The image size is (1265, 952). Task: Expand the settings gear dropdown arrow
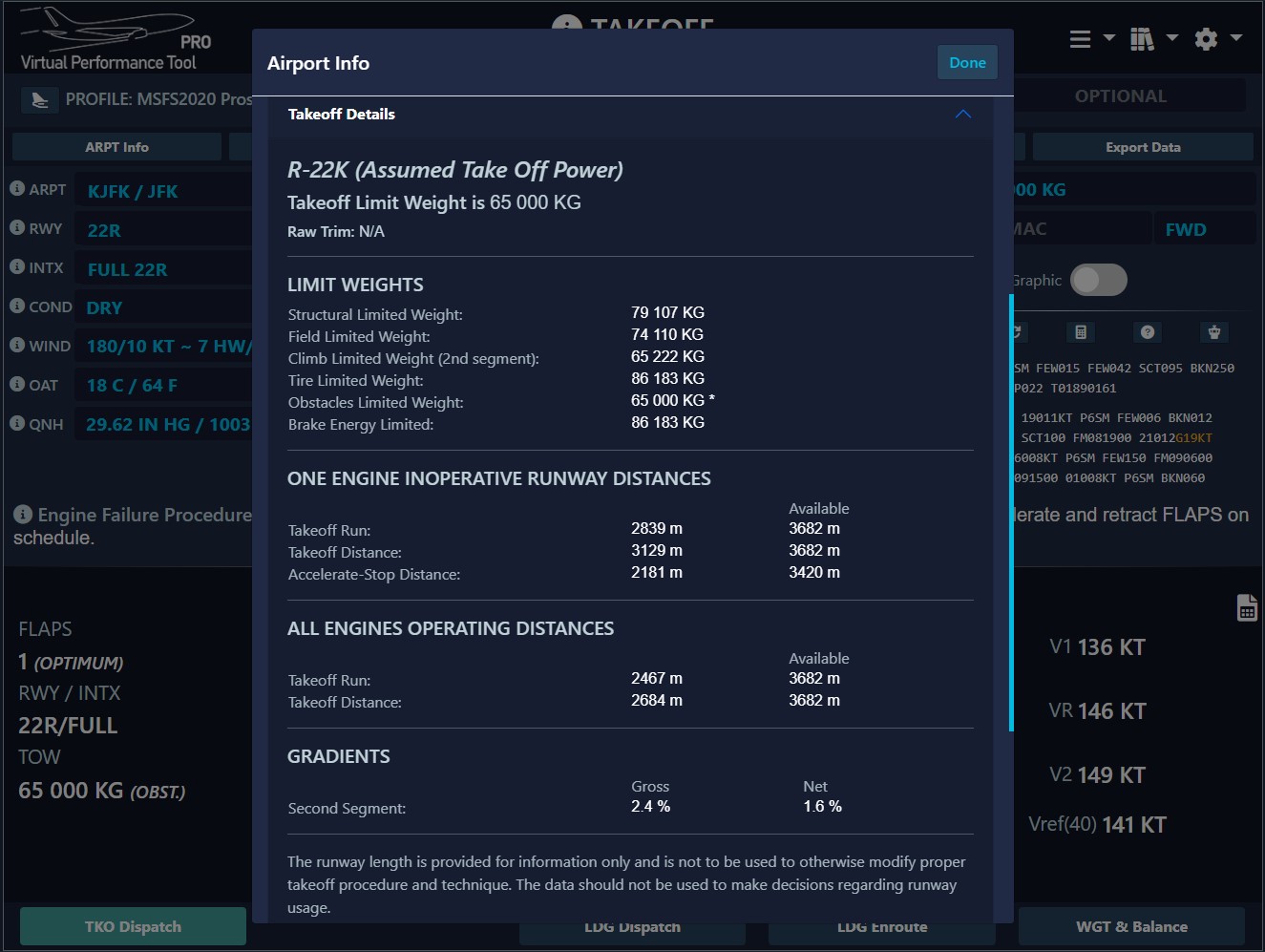pyautogui.click(x=1236, y=38)
